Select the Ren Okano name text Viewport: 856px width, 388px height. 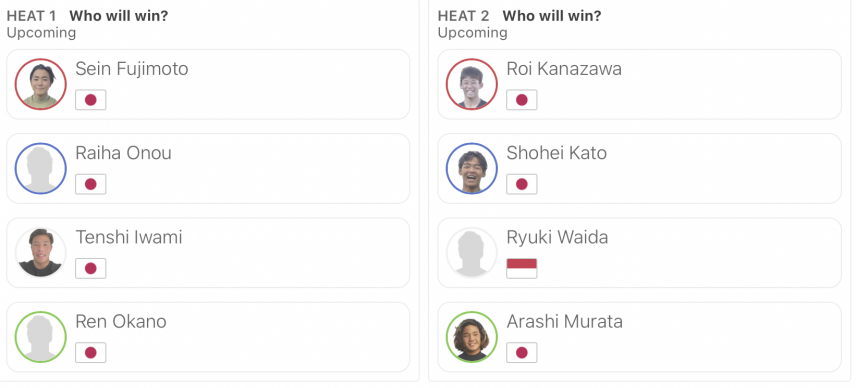pos(121,321)
